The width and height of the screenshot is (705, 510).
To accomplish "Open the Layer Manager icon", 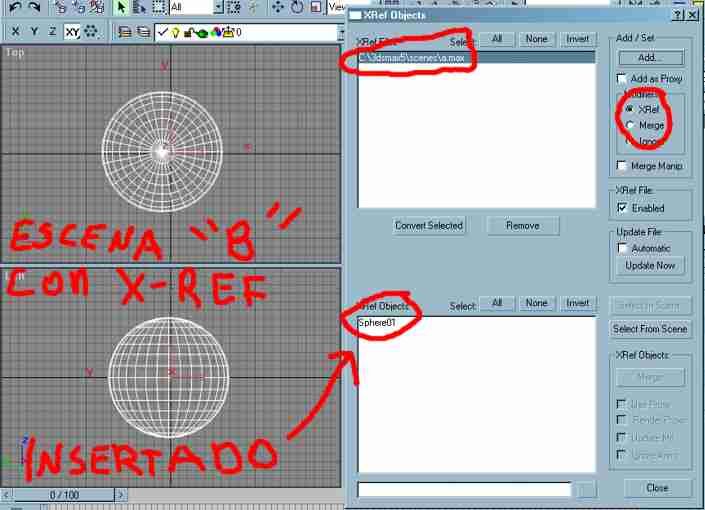I will point(125,31).
